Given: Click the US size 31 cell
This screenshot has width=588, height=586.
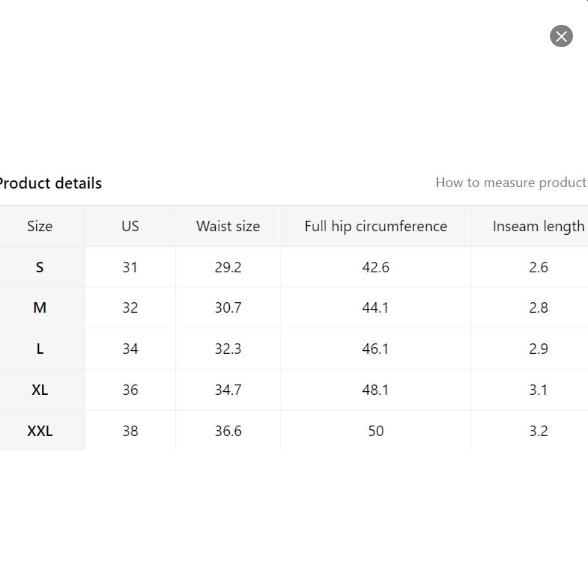Looking at the screenshot, I should 130,267.
